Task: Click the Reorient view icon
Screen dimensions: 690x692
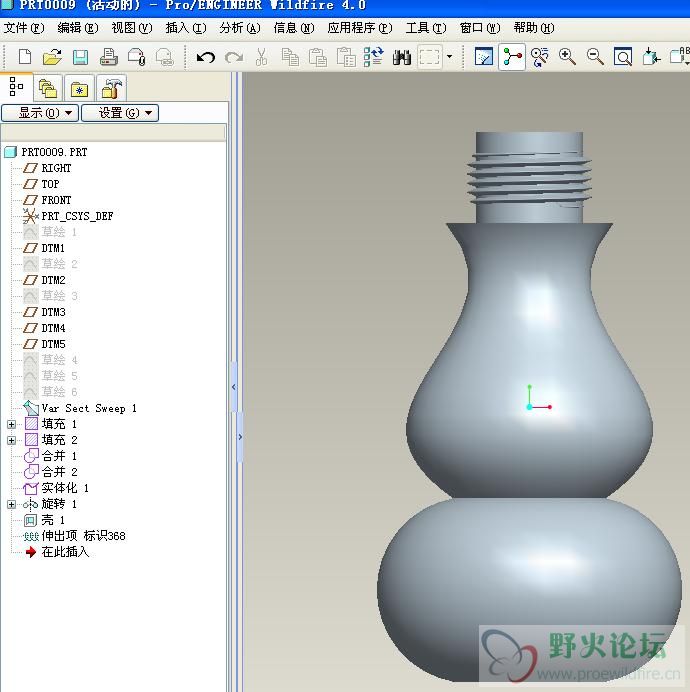Action: coord(651,57)
